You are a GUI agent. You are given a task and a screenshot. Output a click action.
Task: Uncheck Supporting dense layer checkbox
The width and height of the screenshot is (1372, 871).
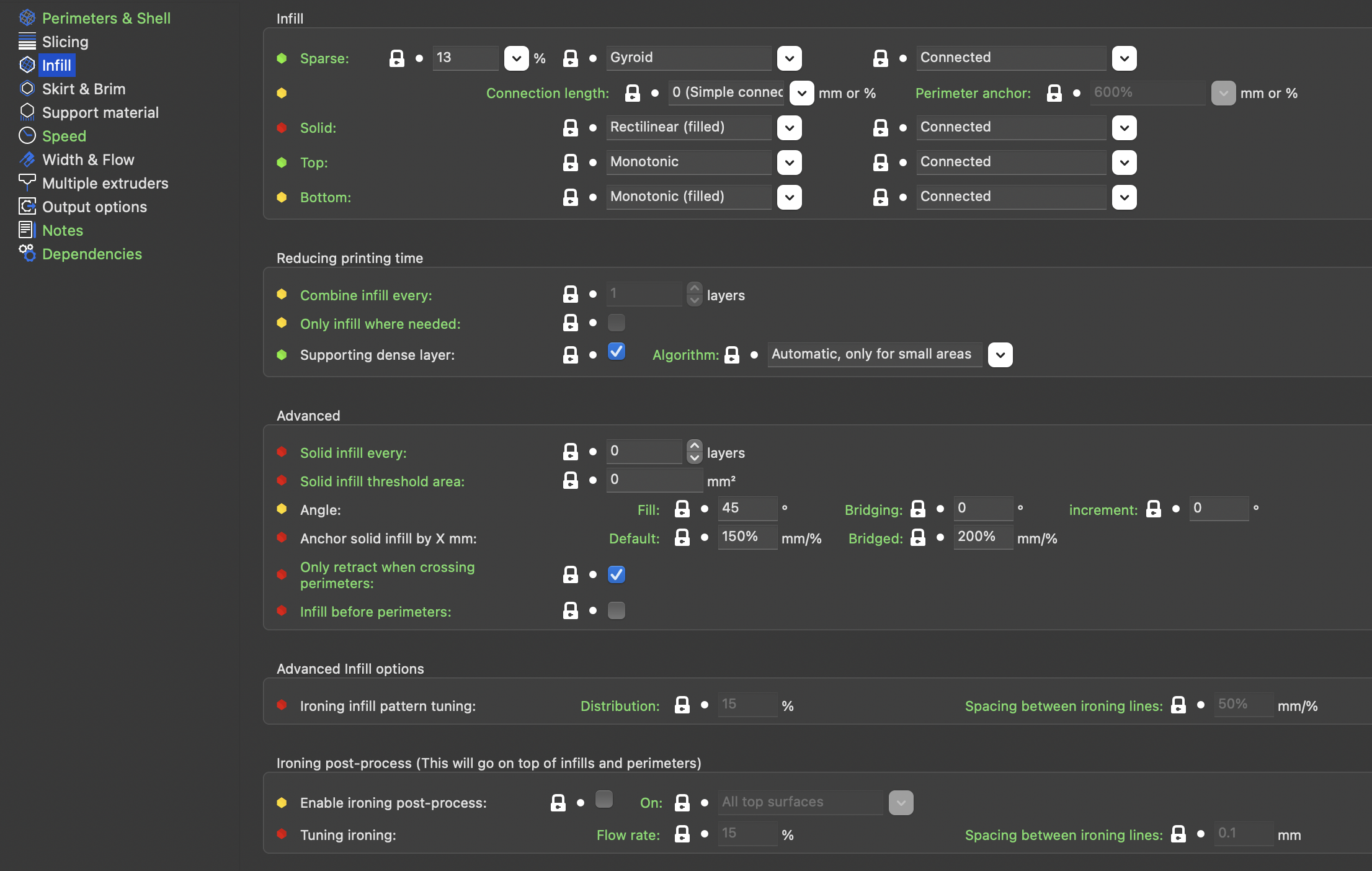pos(616,352)
